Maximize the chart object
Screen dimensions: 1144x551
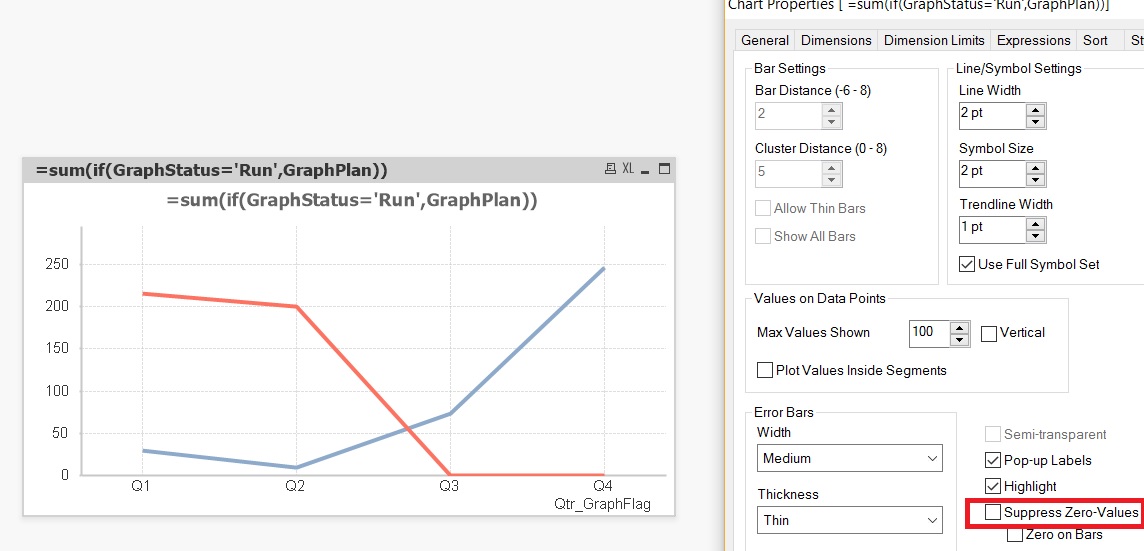(x=663, y=169)
